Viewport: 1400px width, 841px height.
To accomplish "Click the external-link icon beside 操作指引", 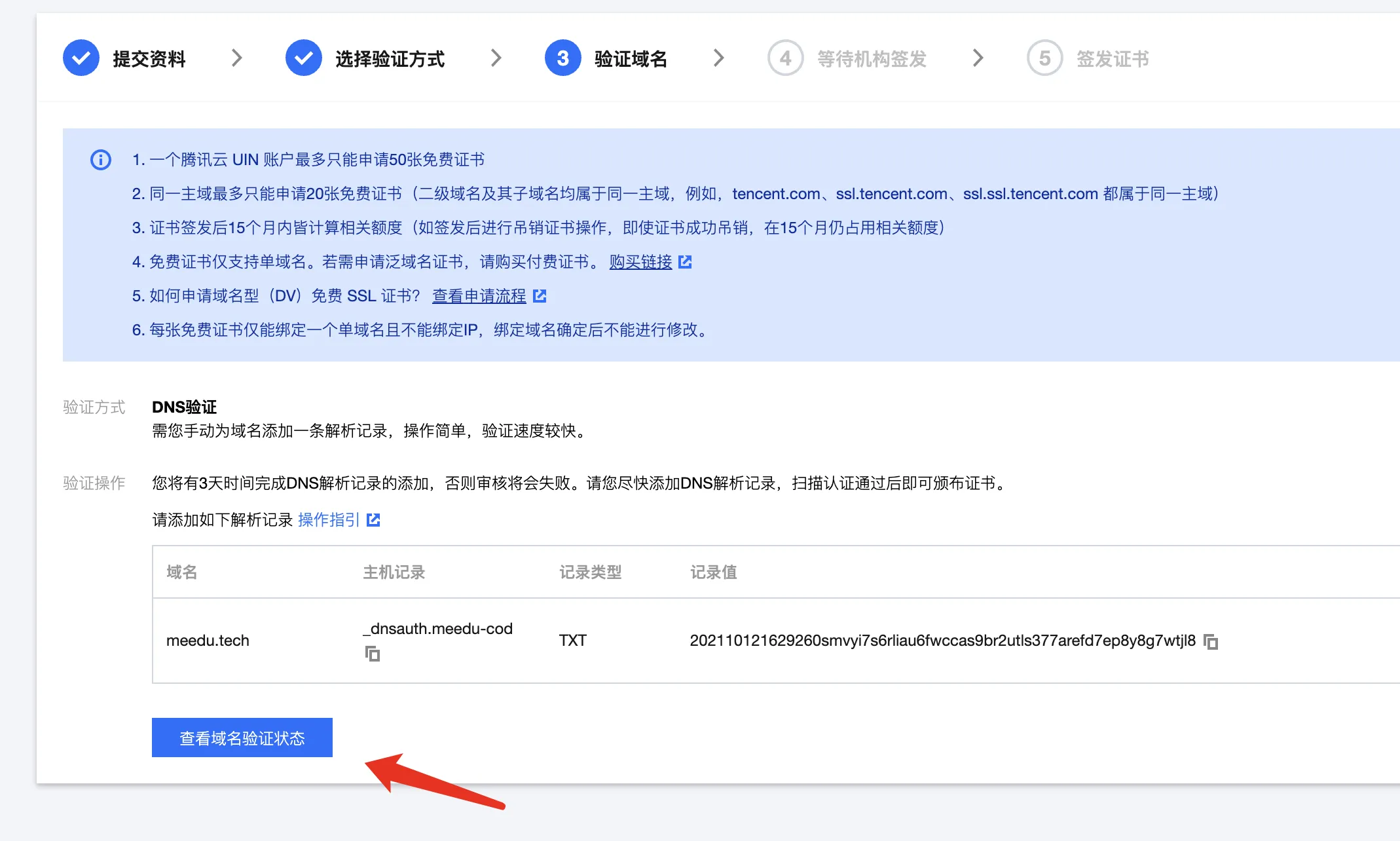I will (x=373, y=520).
